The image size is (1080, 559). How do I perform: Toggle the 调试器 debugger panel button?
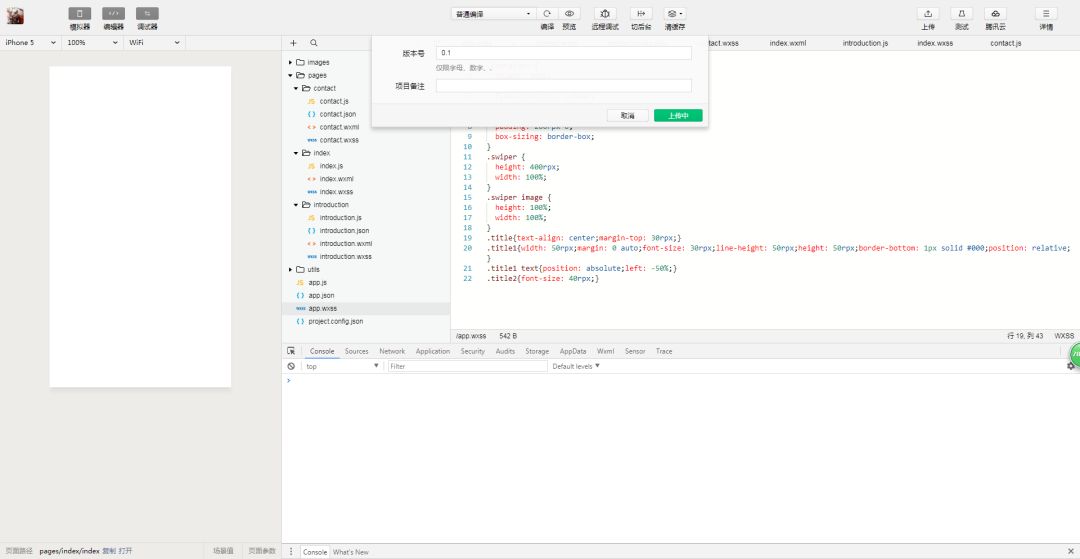point(147,14)
